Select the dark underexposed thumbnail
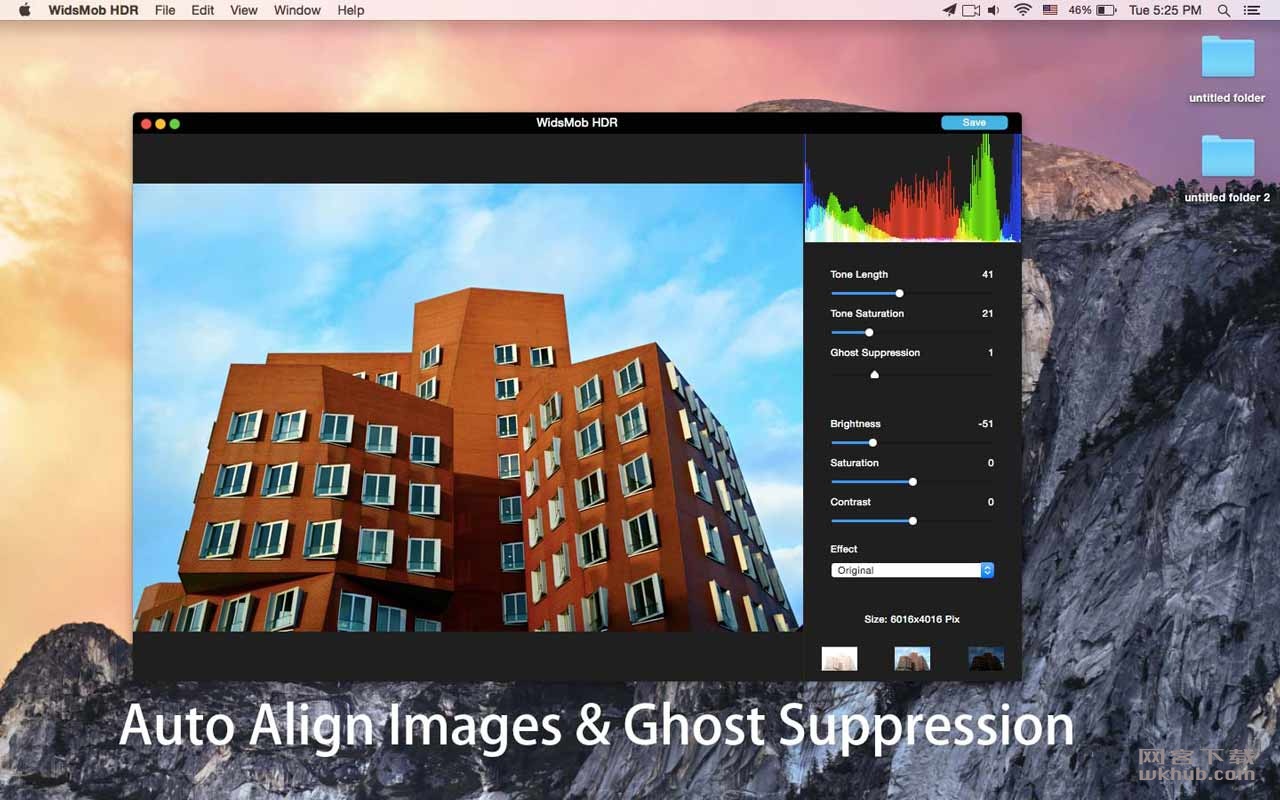The height and width of the screenshot is (800, 1280). point(986,658)
